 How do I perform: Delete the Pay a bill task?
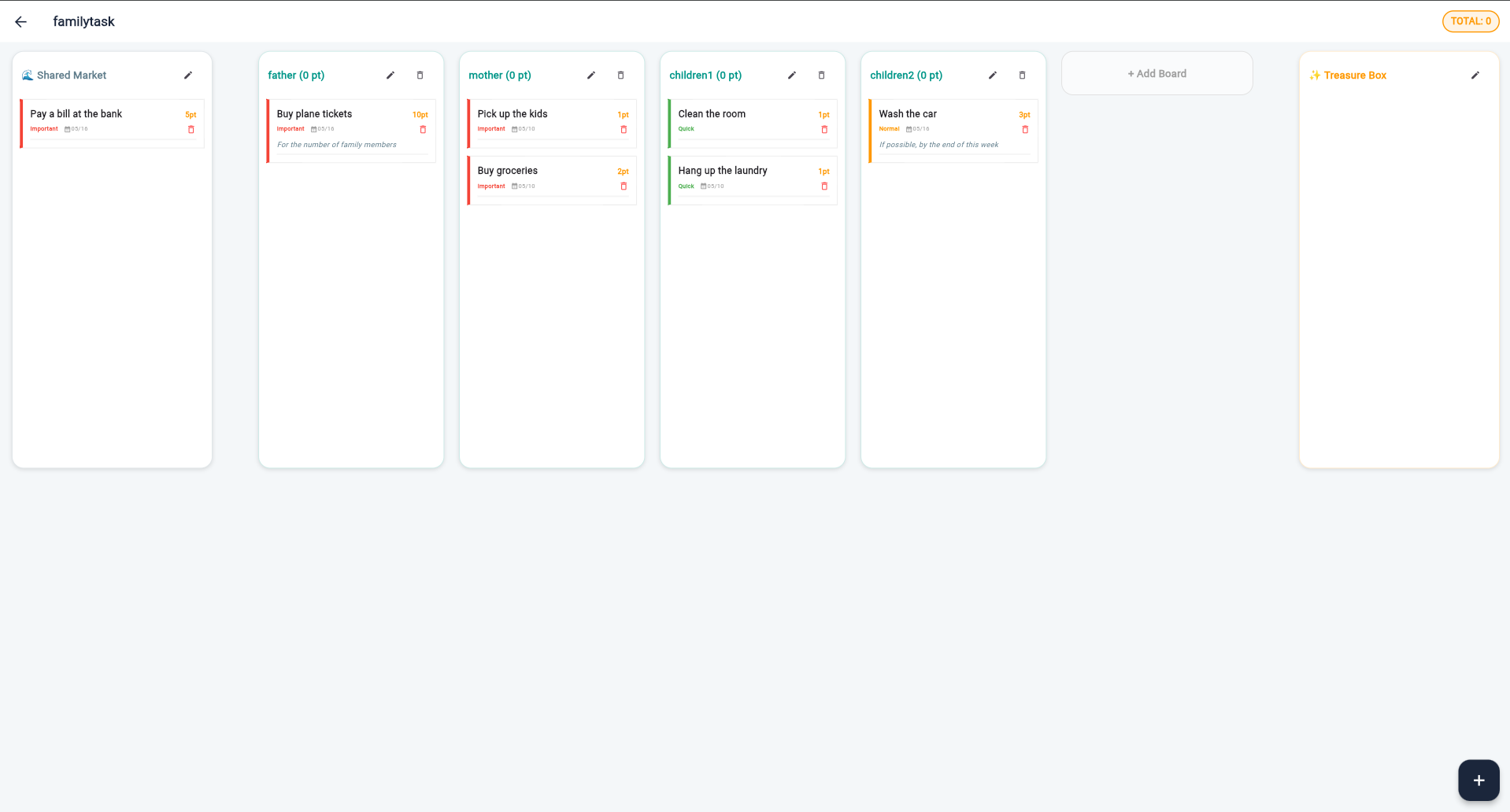pos(191,130)
